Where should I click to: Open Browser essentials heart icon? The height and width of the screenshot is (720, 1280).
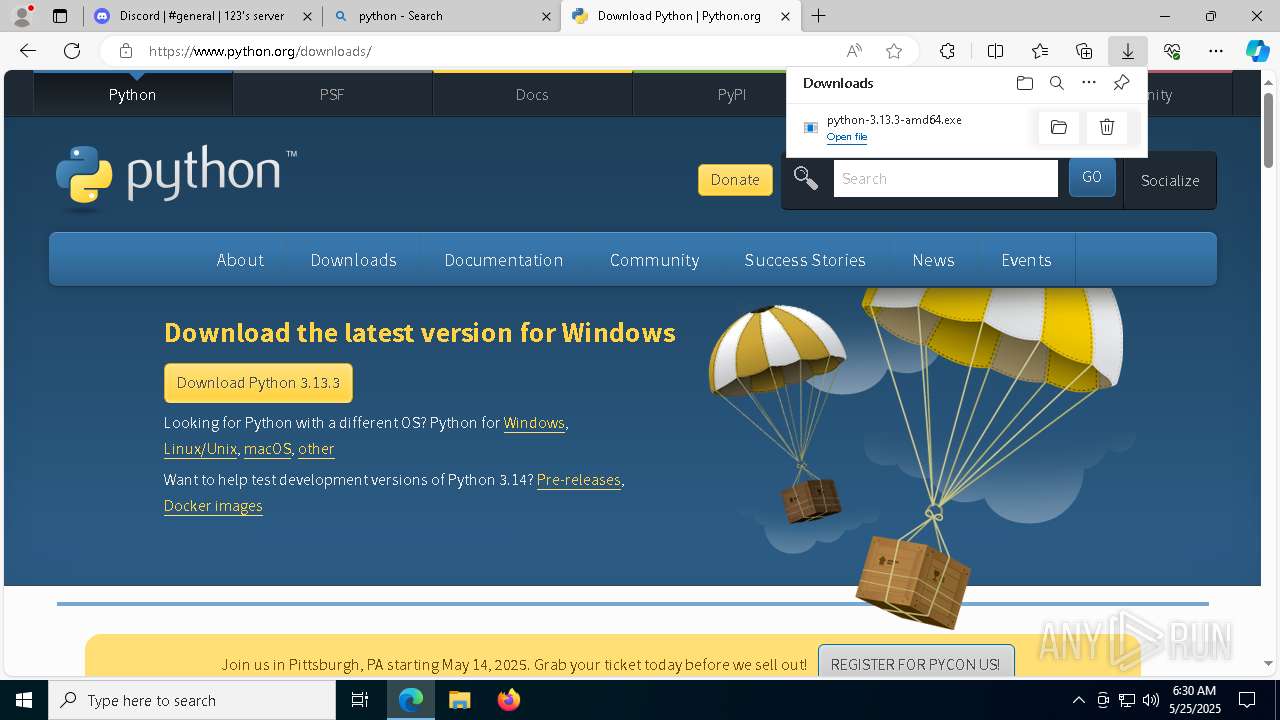1172,51
